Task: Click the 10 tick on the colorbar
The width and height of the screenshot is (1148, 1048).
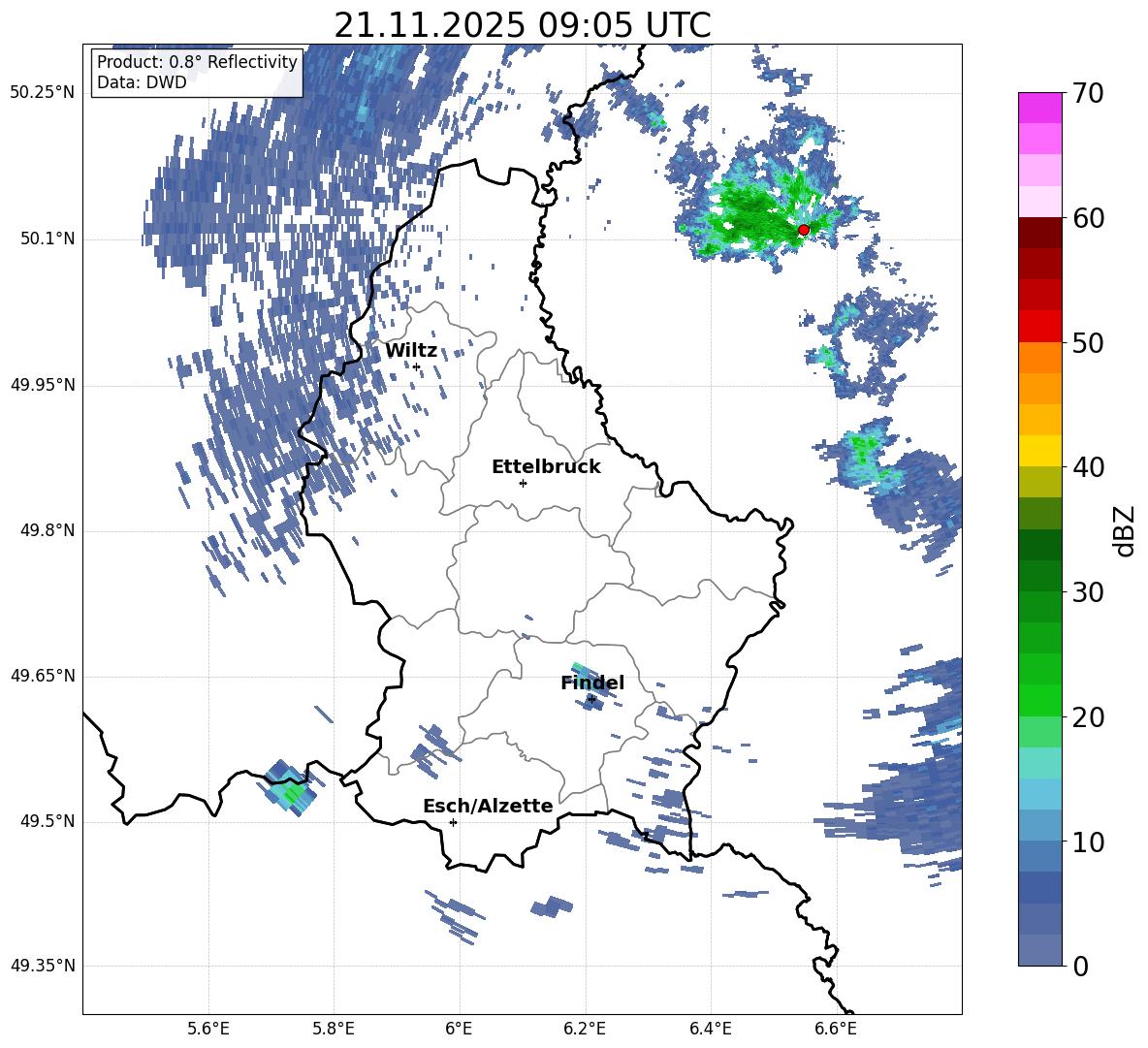Action: click(x=1088, y=842)
